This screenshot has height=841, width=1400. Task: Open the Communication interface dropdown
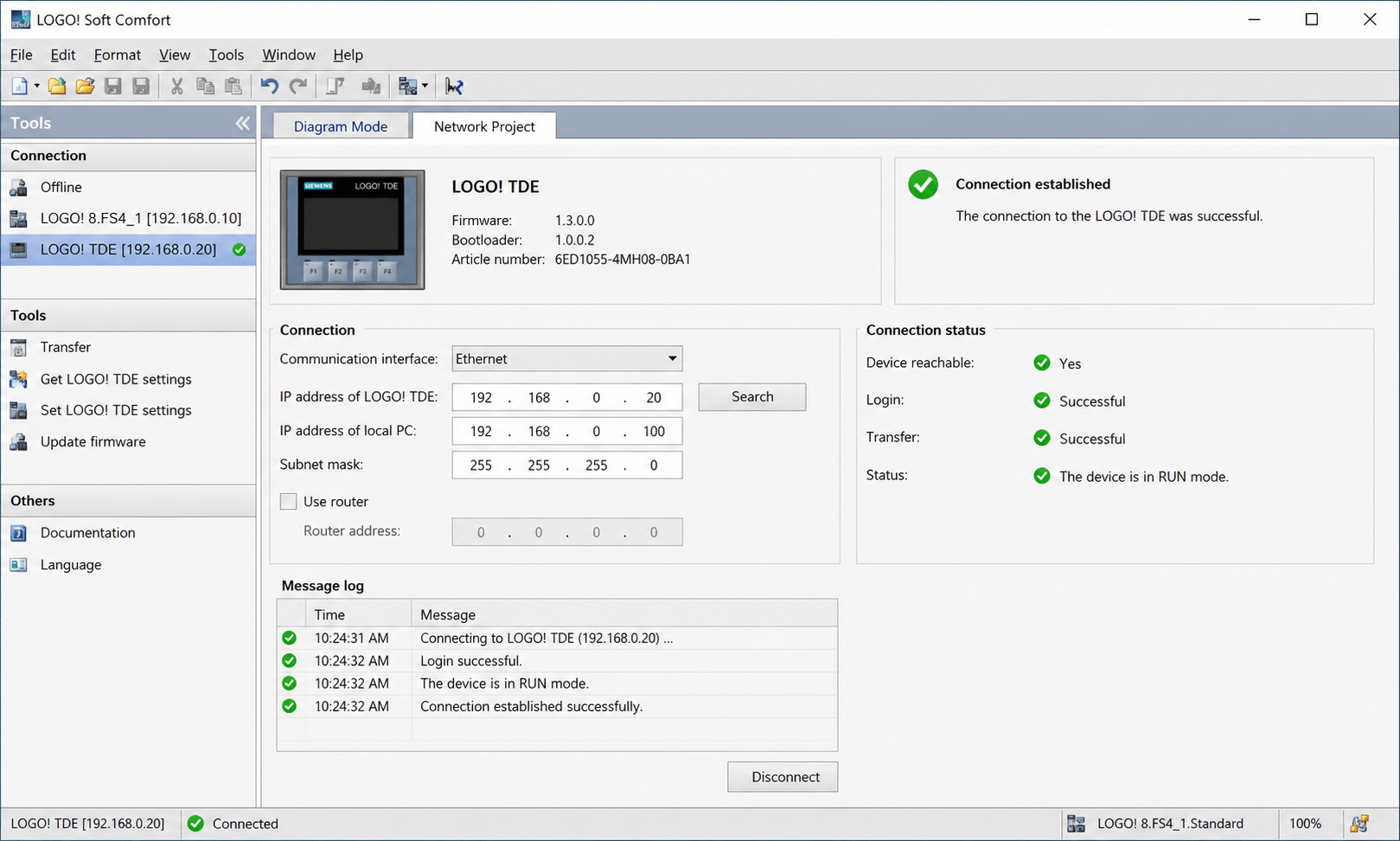click(x=567, y=359)
